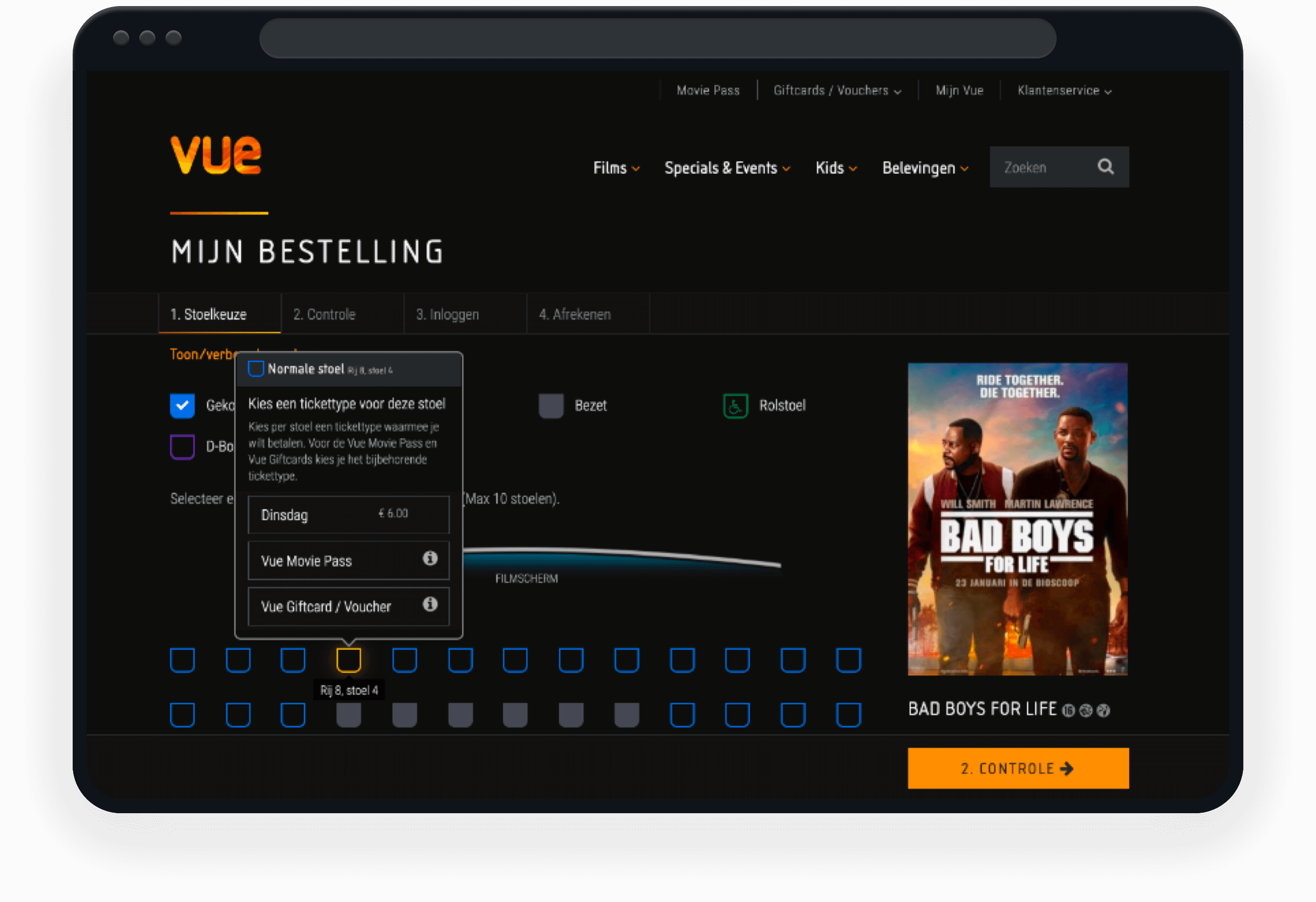This screenshot has height=902, width=1316.
Task: Click the search magnifier icon
Action: pos(1106,167)
